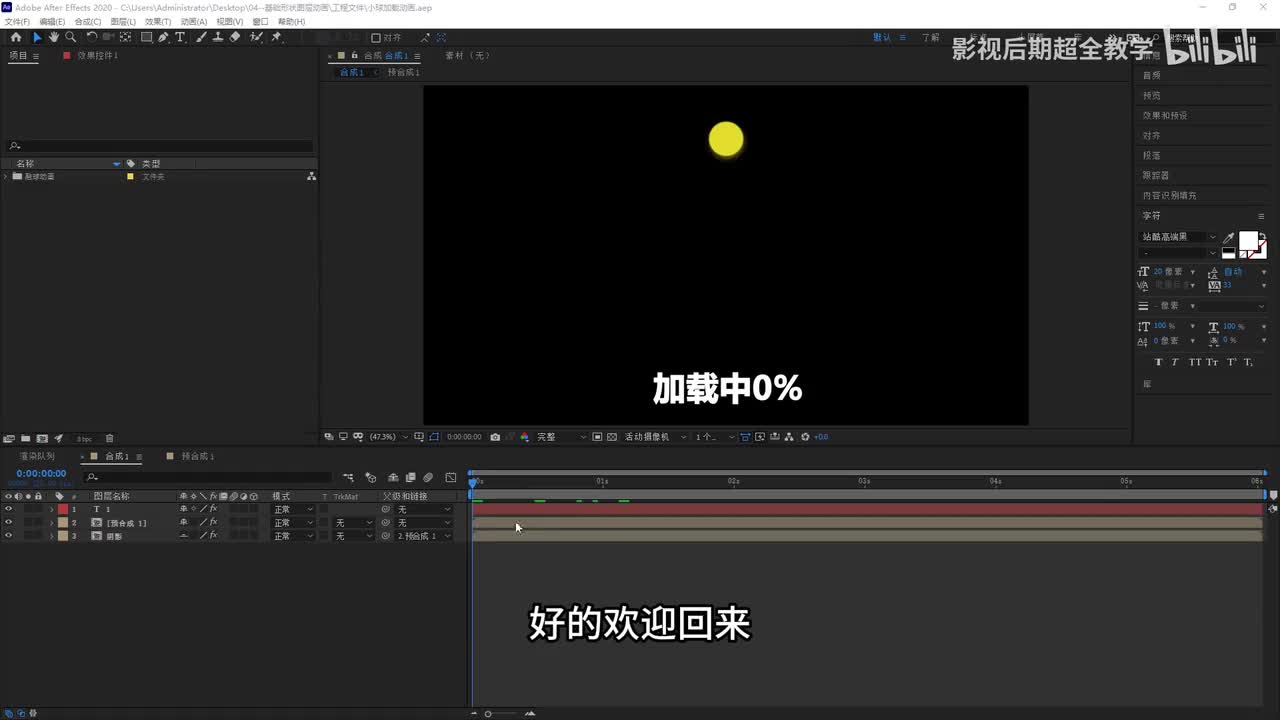
Task: Select the Pan Behind anchor point tool
Action: pos(125,37)
